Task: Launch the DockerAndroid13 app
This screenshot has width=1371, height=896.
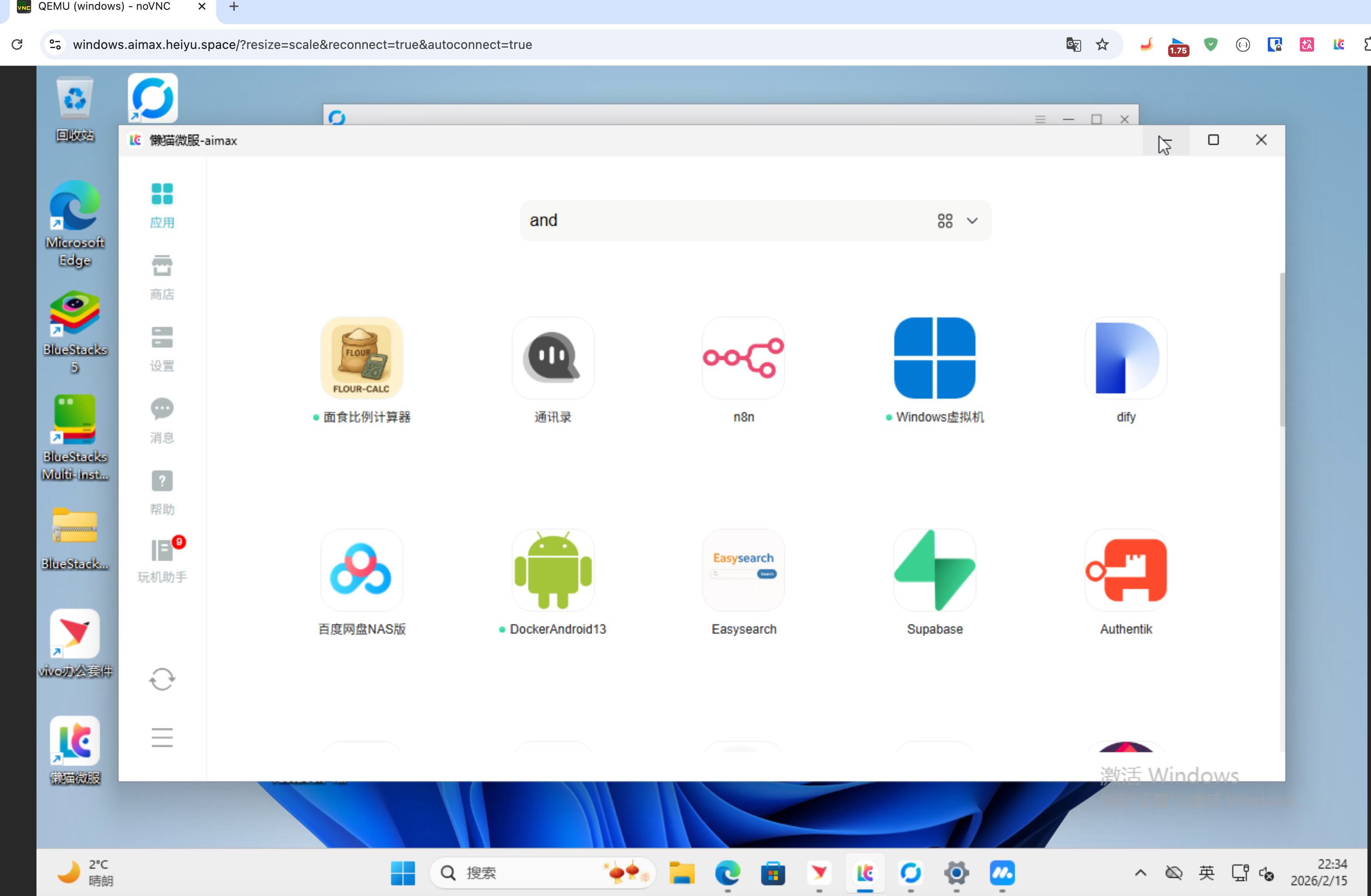Action: [552, 570]
